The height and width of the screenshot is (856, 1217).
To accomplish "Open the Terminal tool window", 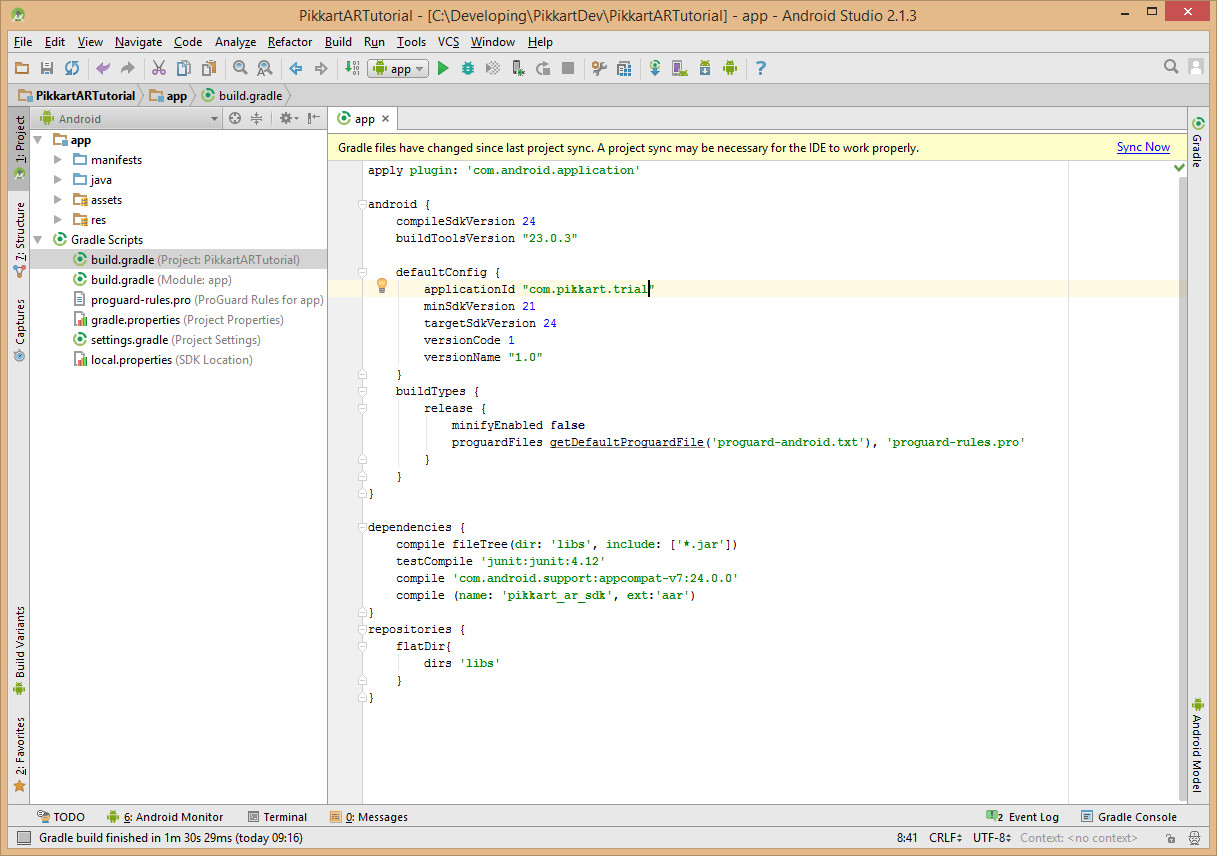I will pyautogui.click(x=277, y=817).
